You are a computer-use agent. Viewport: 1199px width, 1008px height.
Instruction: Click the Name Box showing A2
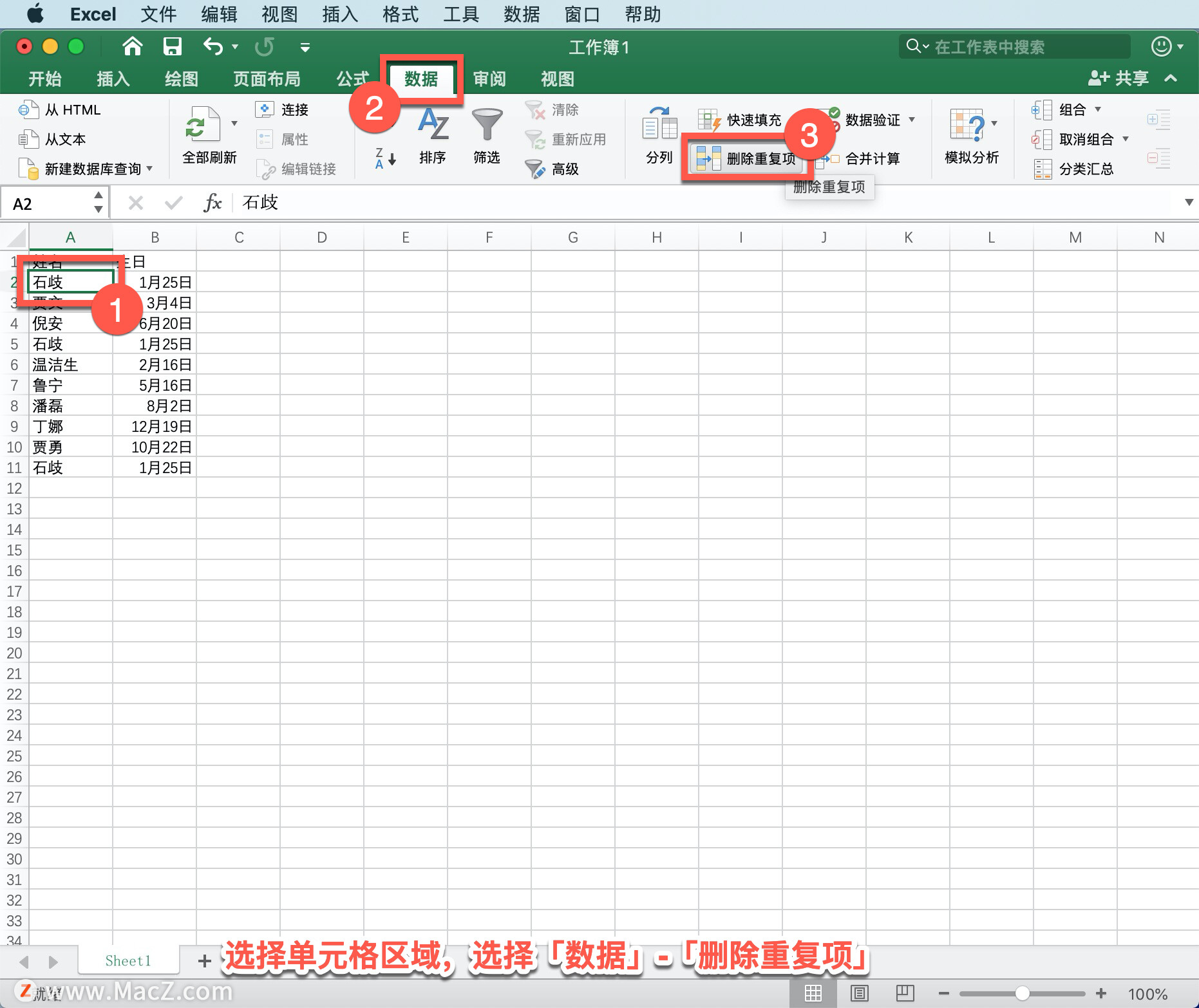(x=55, y=203)
